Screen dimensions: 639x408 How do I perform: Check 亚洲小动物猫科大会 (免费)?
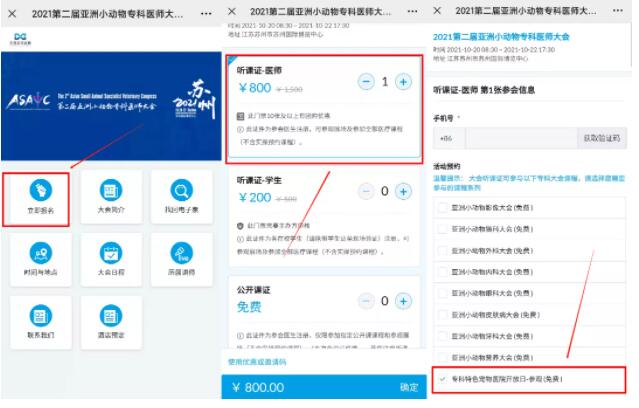click(x=443, y=229)
